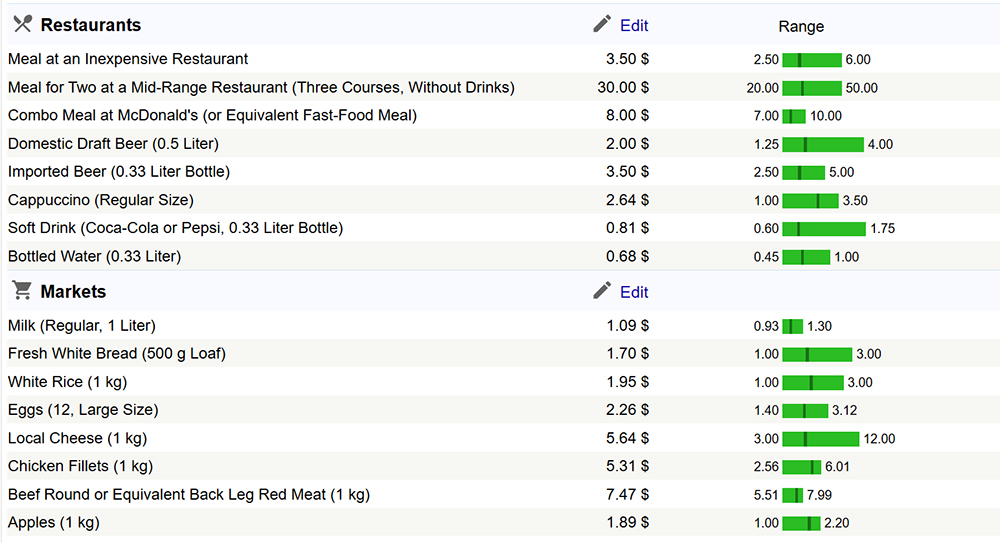This screenshot has height=543, width=1000.
Task: Select the Chicken Fillets (1 kg) label
Action: coord(80,466)
